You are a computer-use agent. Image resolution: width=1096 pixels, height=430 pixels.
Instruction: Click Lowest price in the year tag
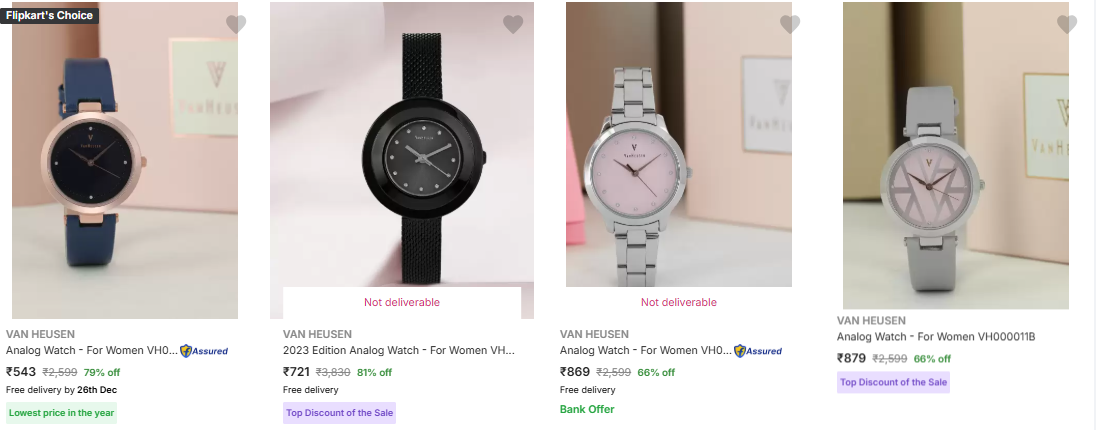pyautogui.click(x=62, y=413)
